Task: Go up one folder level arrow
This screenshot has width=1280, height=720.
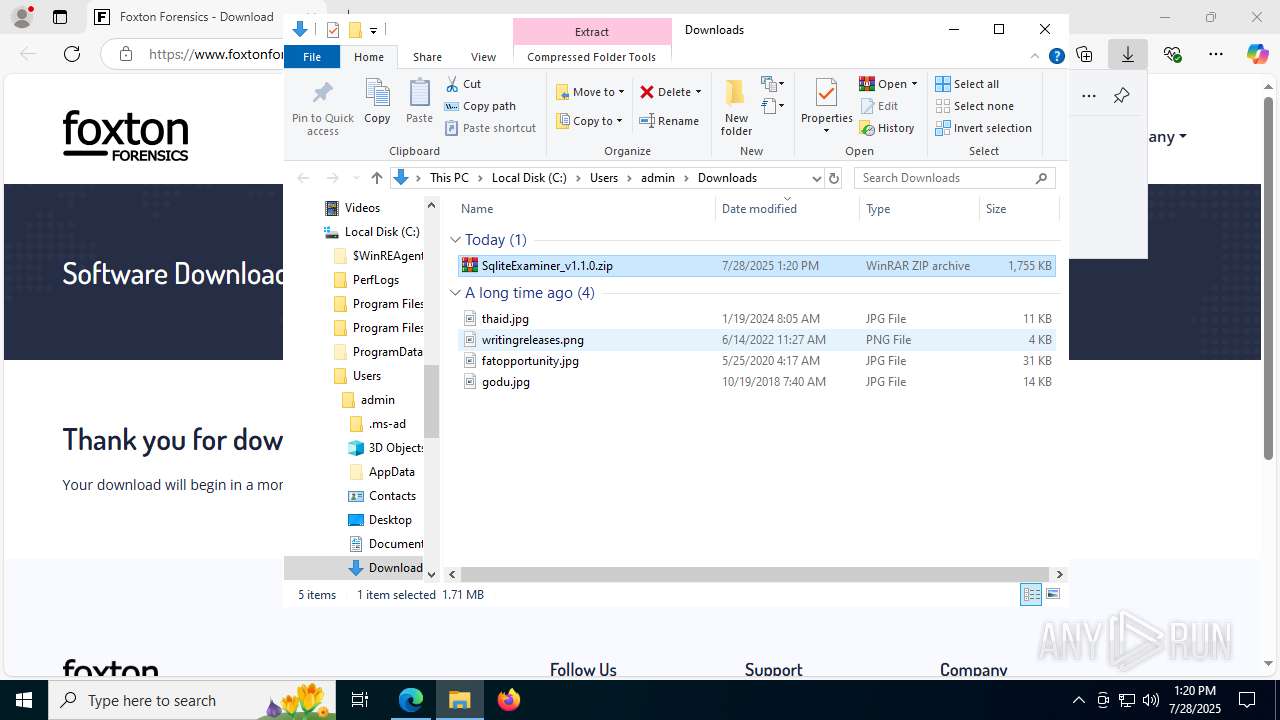Action: pos(377,178)
